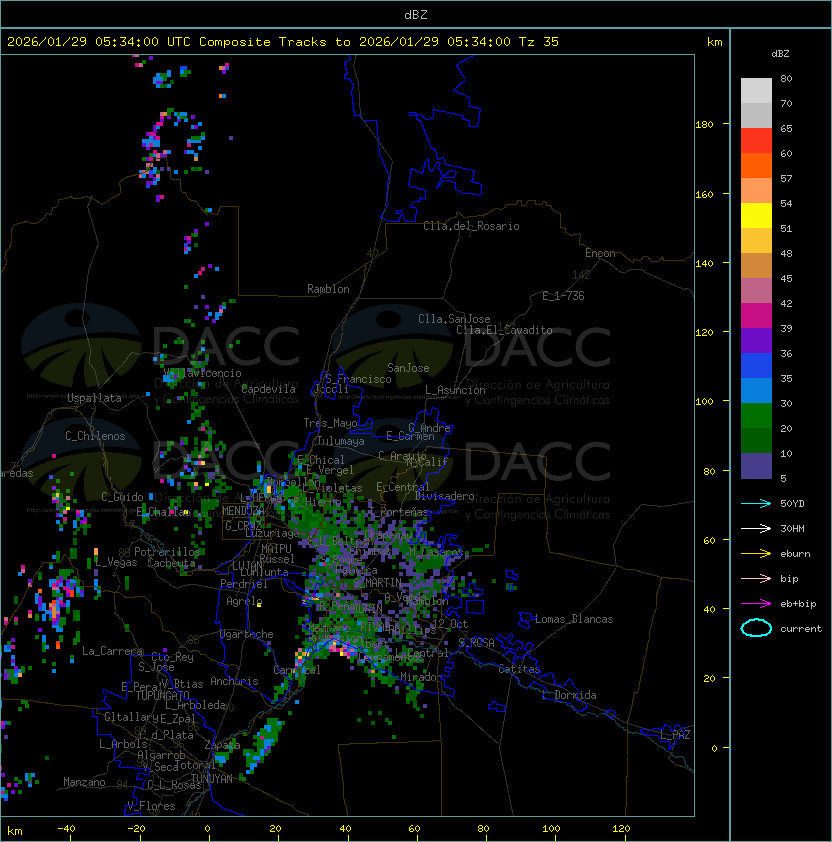Click the white 30HM arrow in legend
Screen dimensions: 832x842
(756, 528)
